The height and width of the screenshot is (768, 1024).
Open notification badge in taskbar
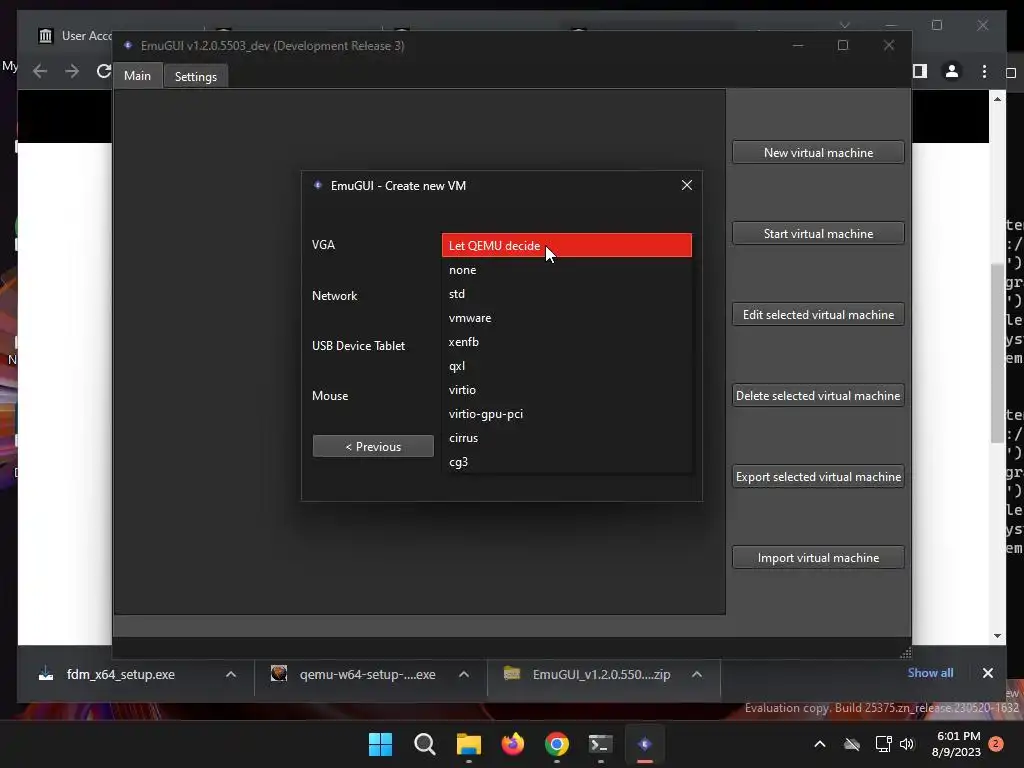(996, 744)
